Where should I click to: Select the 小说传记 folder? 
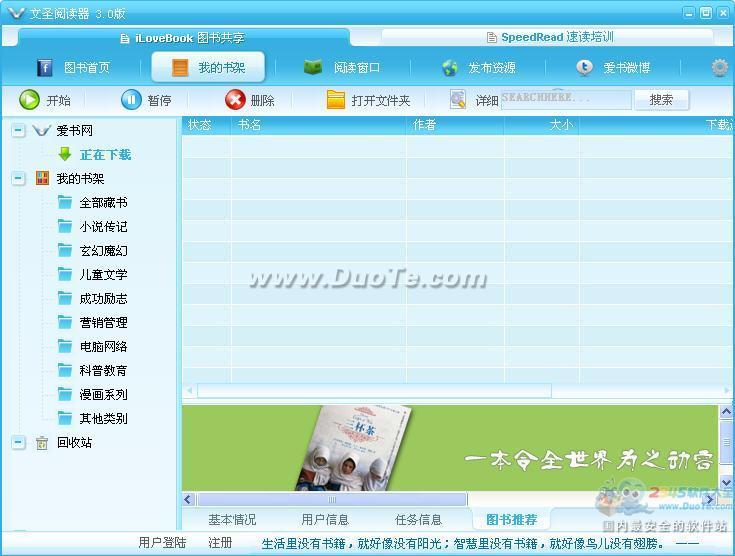coord(103,227)
